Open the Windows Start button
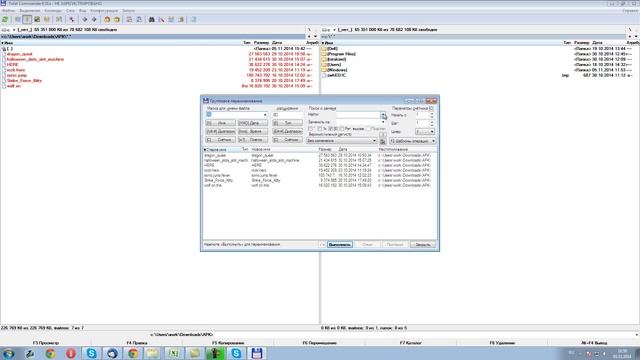The height and width of the screenshot is (360, 640). coord(9,353)
